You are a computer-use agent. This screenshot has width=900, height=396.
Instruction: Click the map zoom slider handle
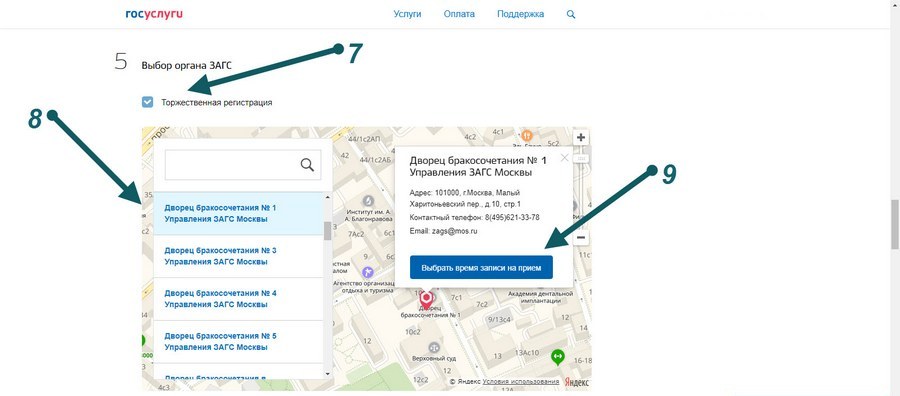tap(581, 158)
